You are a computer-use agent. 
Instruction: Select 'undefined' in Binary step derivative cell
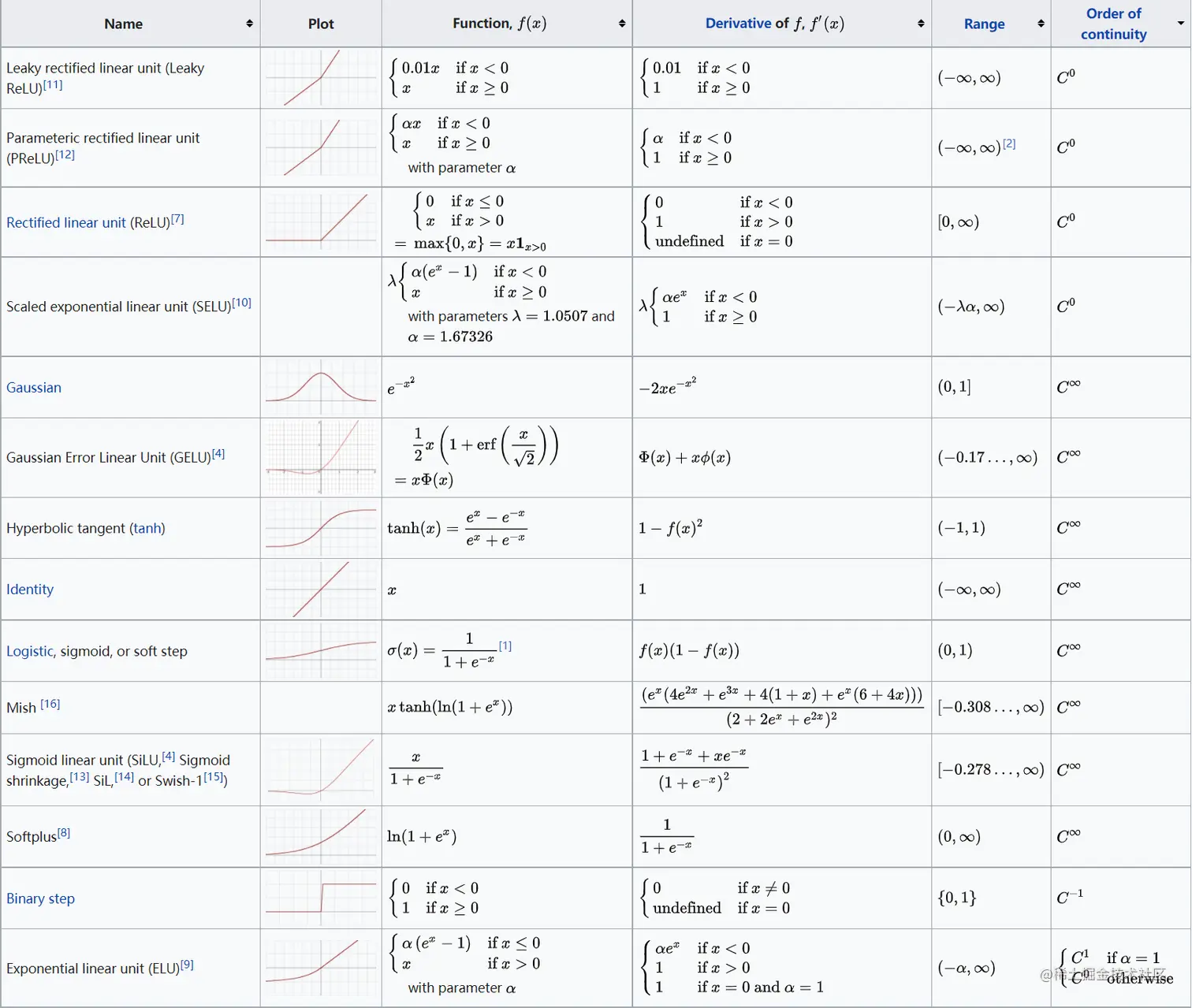687,908
